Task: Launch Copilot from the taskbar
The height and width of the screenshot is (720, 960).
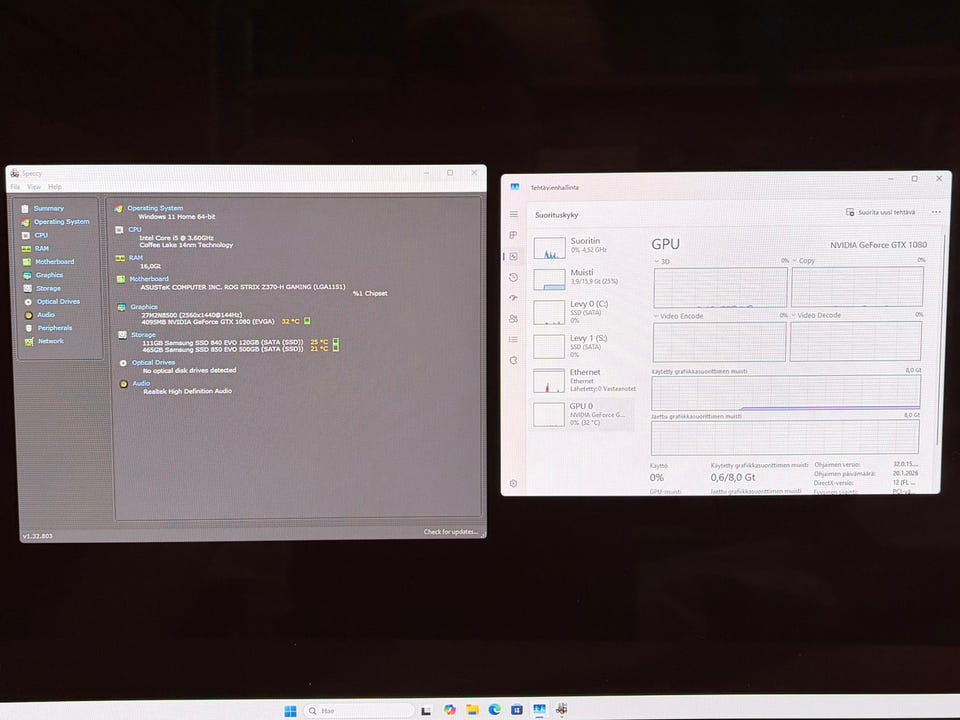Action: tap(450, 710)
